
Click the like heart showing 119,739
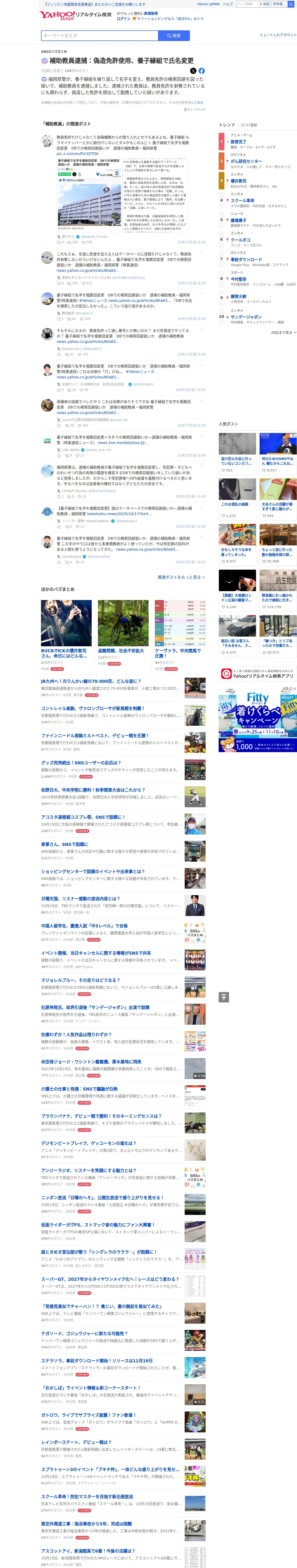click(x=264, y=607)
